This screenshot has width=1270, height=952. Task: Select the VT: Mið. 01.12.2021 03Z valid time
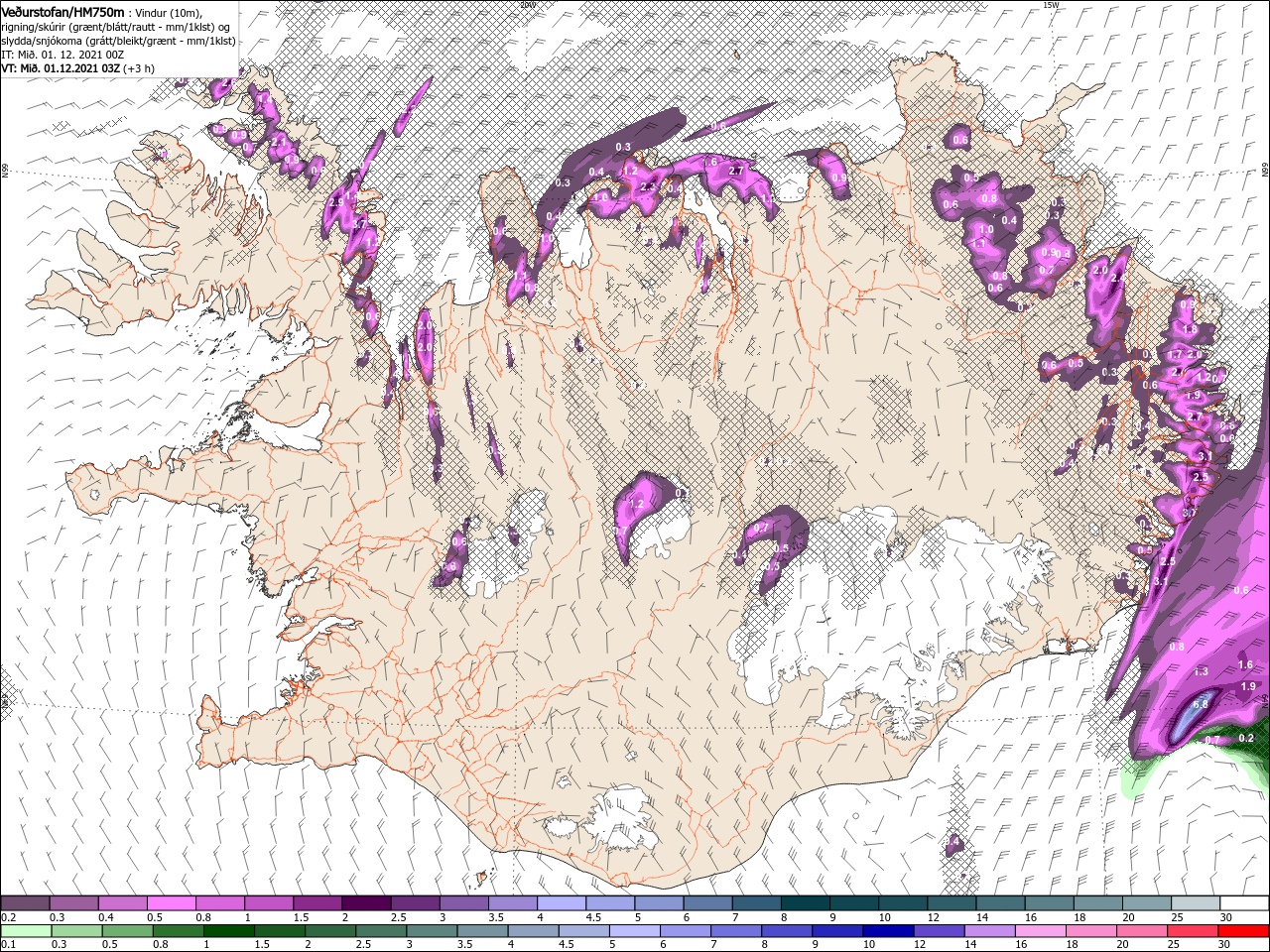pos(61,68)
